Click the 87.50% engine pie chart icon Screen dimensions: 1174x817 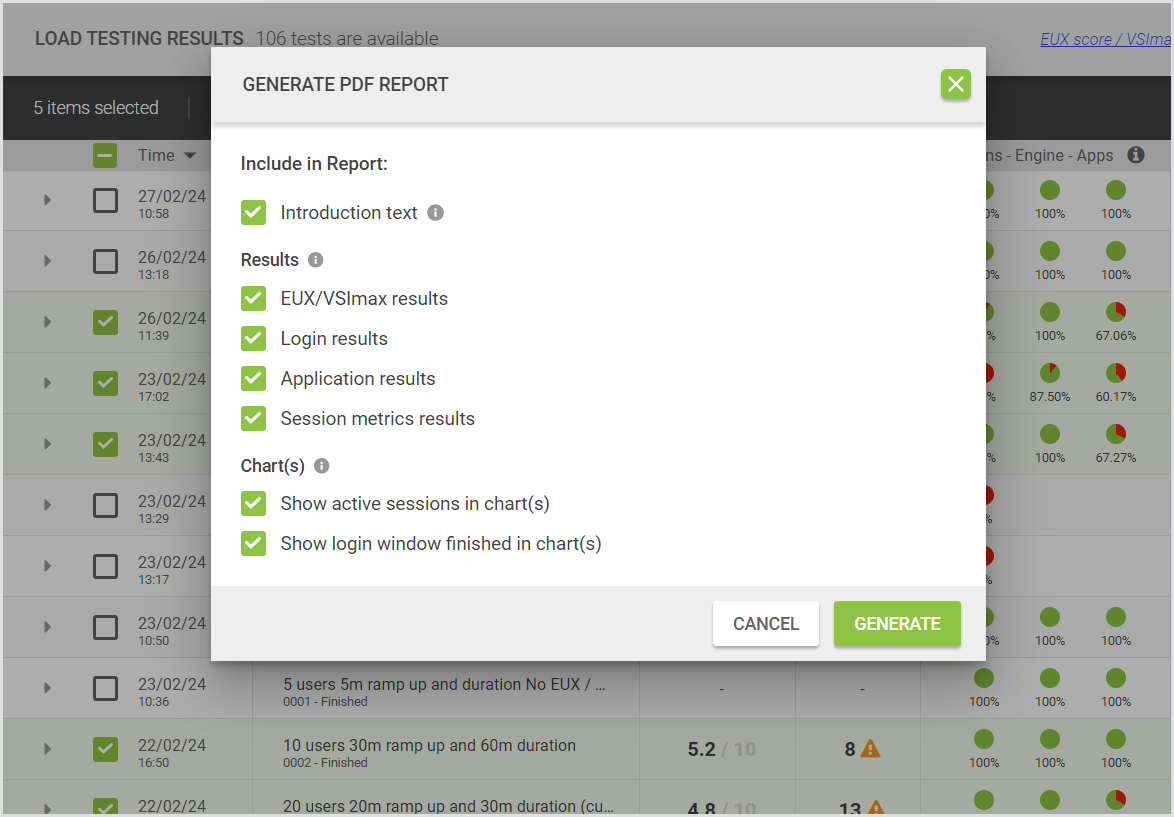point(1050,373)
